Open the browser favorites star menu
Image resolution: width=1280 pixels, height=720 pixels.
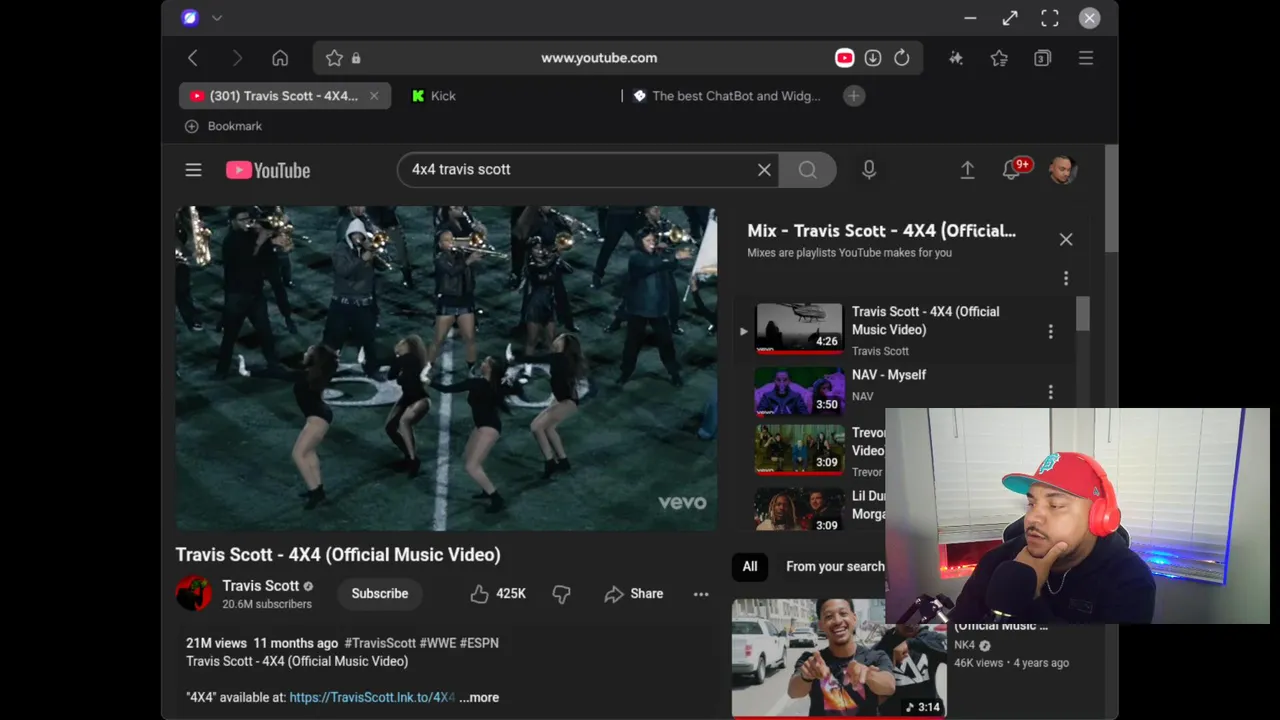(999, 58)
